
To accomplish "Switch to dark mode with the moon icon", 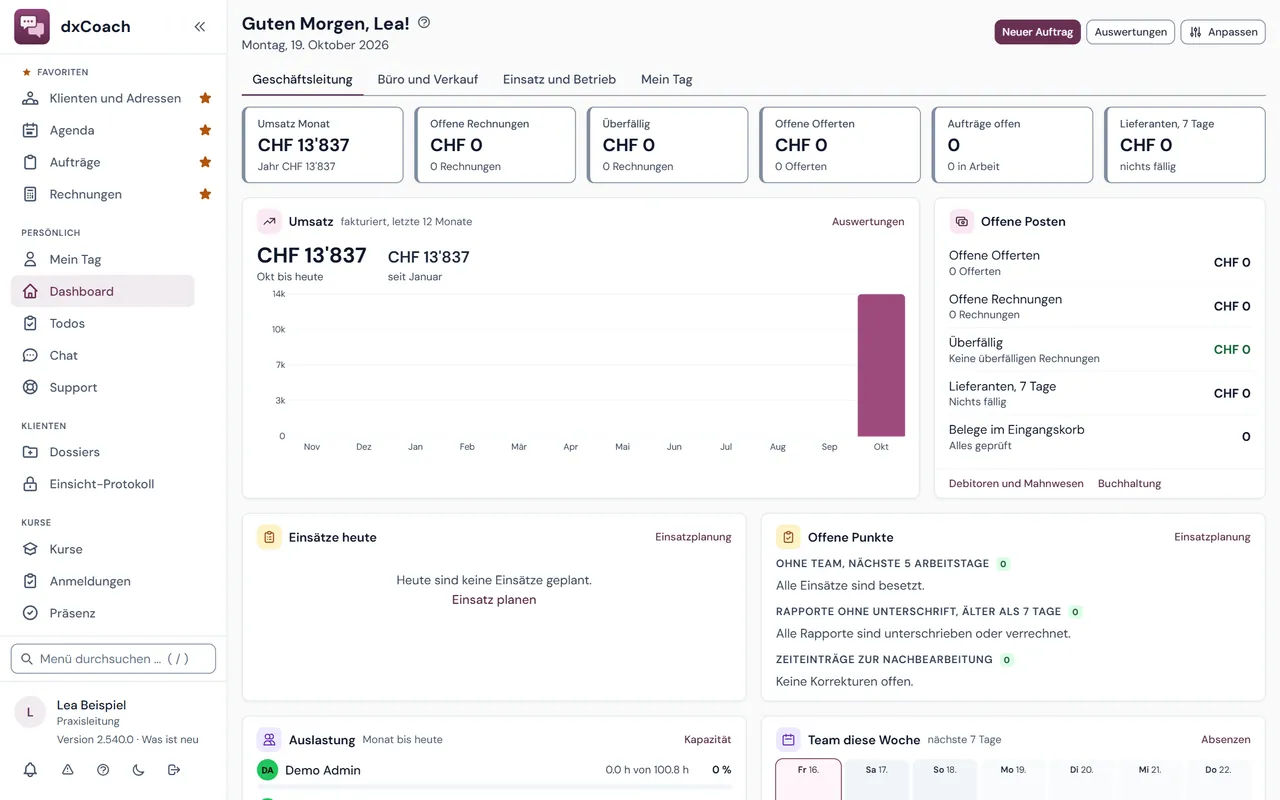I will point(138,770).
